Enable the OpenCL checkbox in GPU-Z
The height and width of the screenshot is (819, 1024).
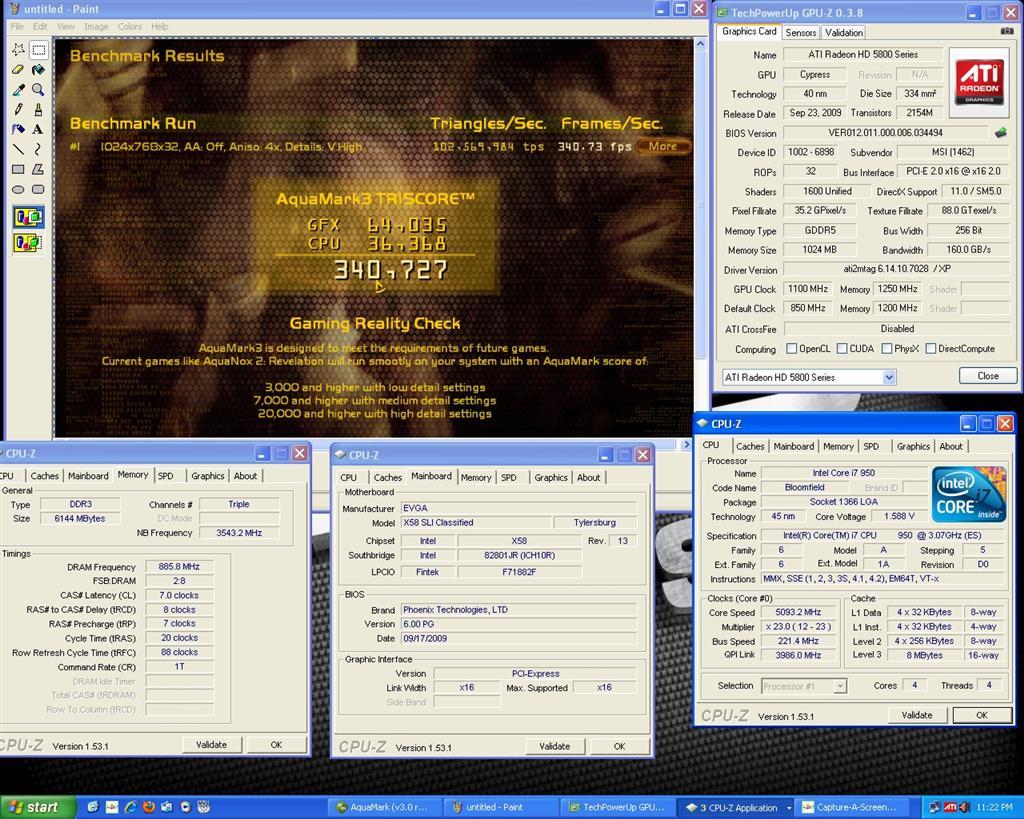point(792,349)
